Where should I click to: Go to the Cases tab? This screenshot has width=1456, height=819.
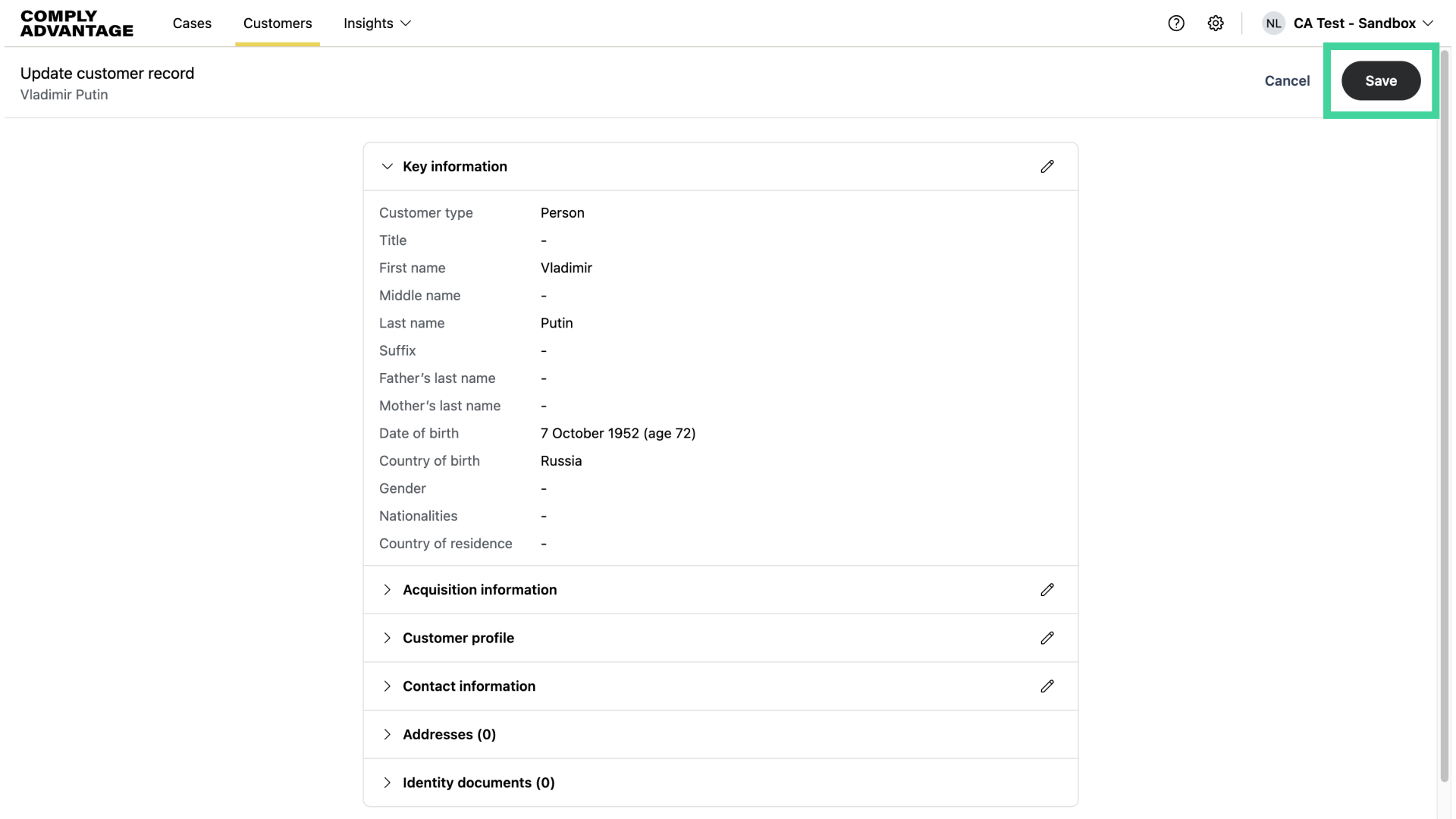tap(192, 24)
